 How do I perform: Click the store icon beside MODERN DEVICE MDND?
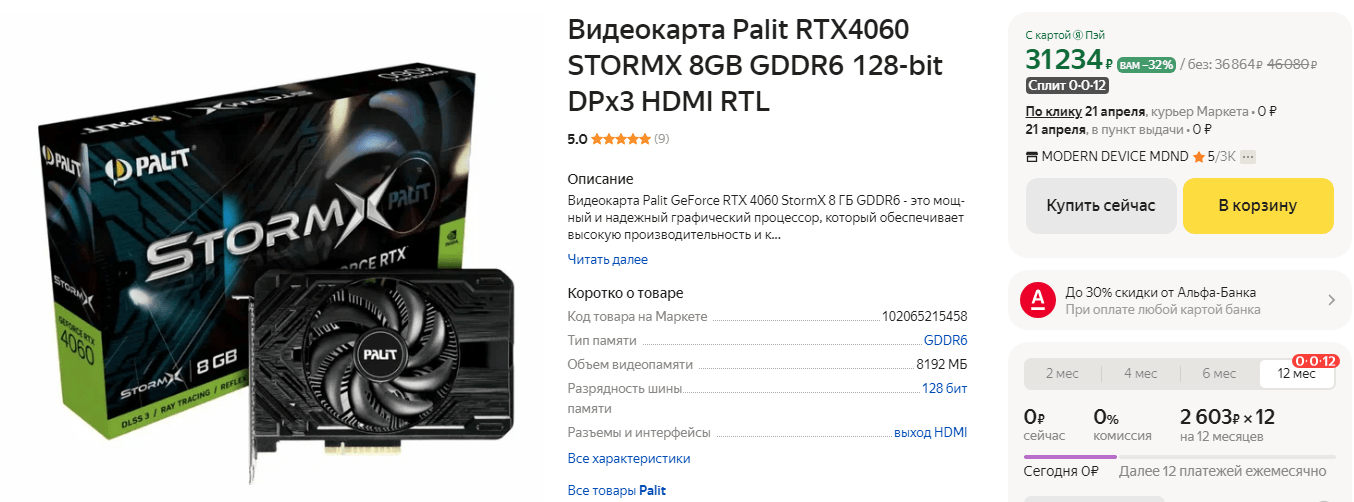(x=1032, y=157)
